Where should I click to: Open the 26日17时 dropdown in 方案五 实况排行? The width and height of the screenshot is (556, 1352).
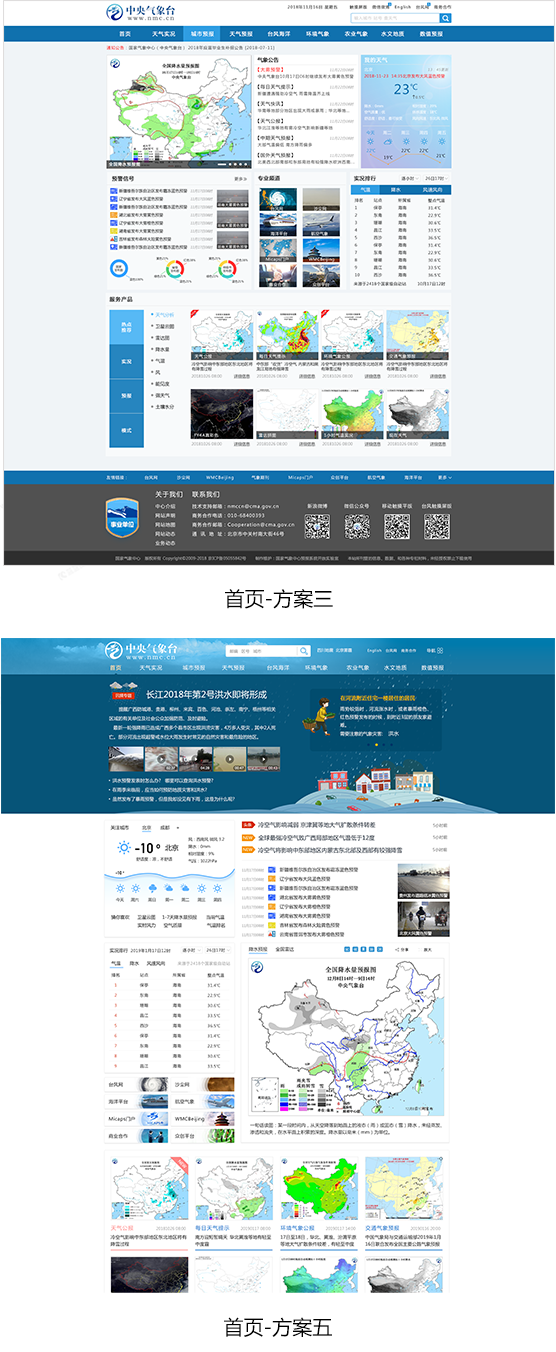(x=219, y=949)
